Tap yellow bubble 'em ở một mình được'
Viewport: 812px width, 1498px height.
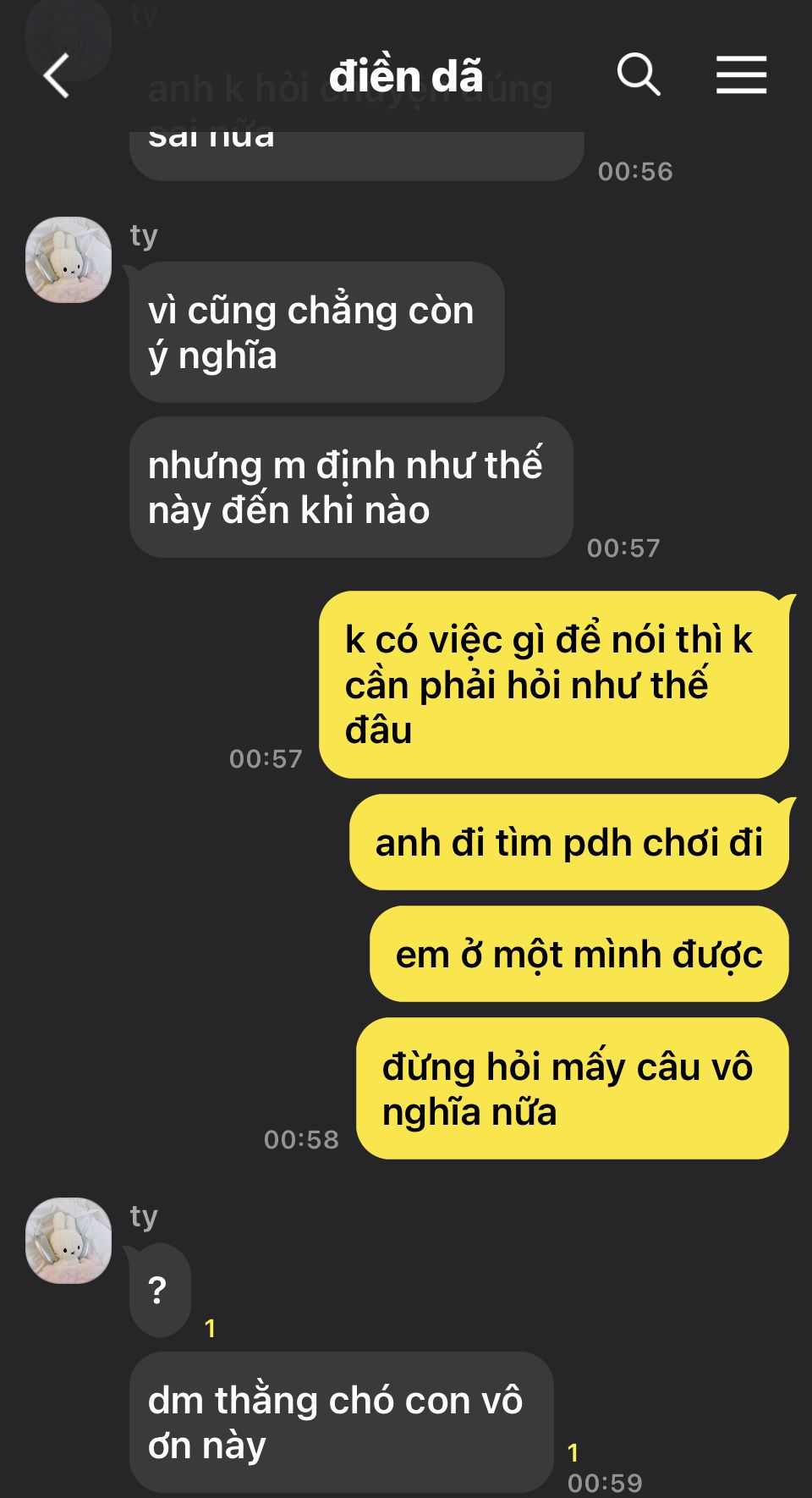coord(579,954)
